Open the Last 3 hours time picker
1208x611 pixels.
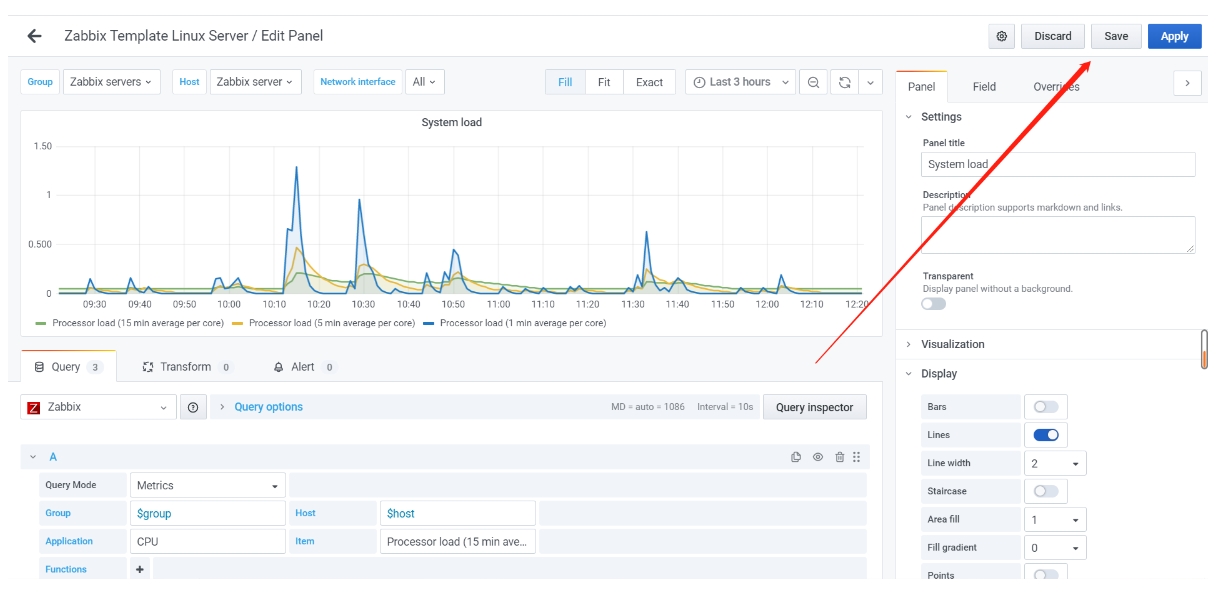coord(741,82)
